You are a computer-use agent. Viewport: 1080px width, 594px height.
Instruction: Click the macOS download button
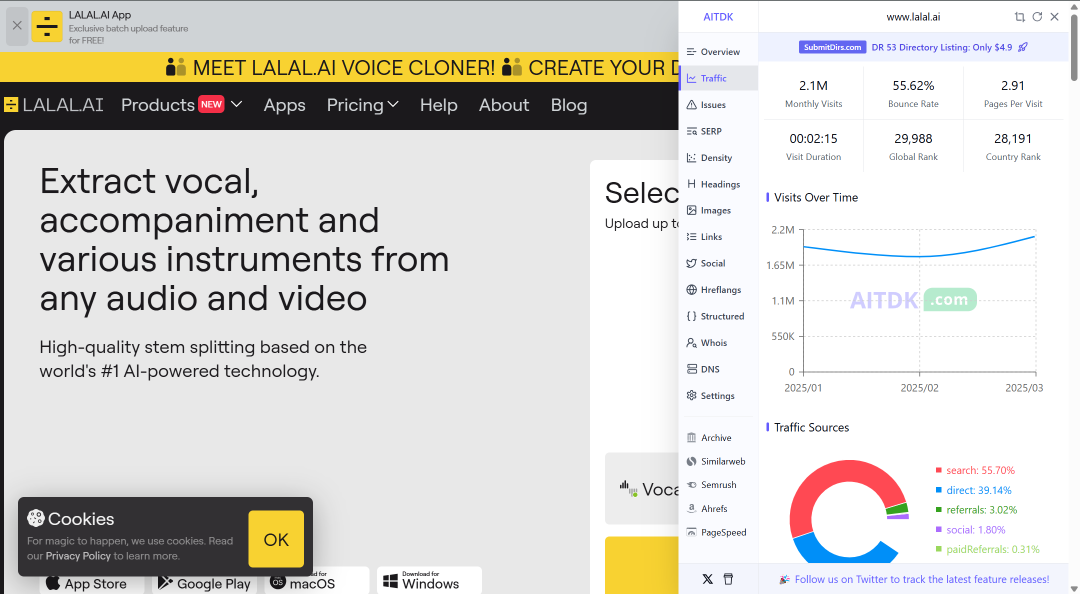pyautogui.click(x=317, y=582)
